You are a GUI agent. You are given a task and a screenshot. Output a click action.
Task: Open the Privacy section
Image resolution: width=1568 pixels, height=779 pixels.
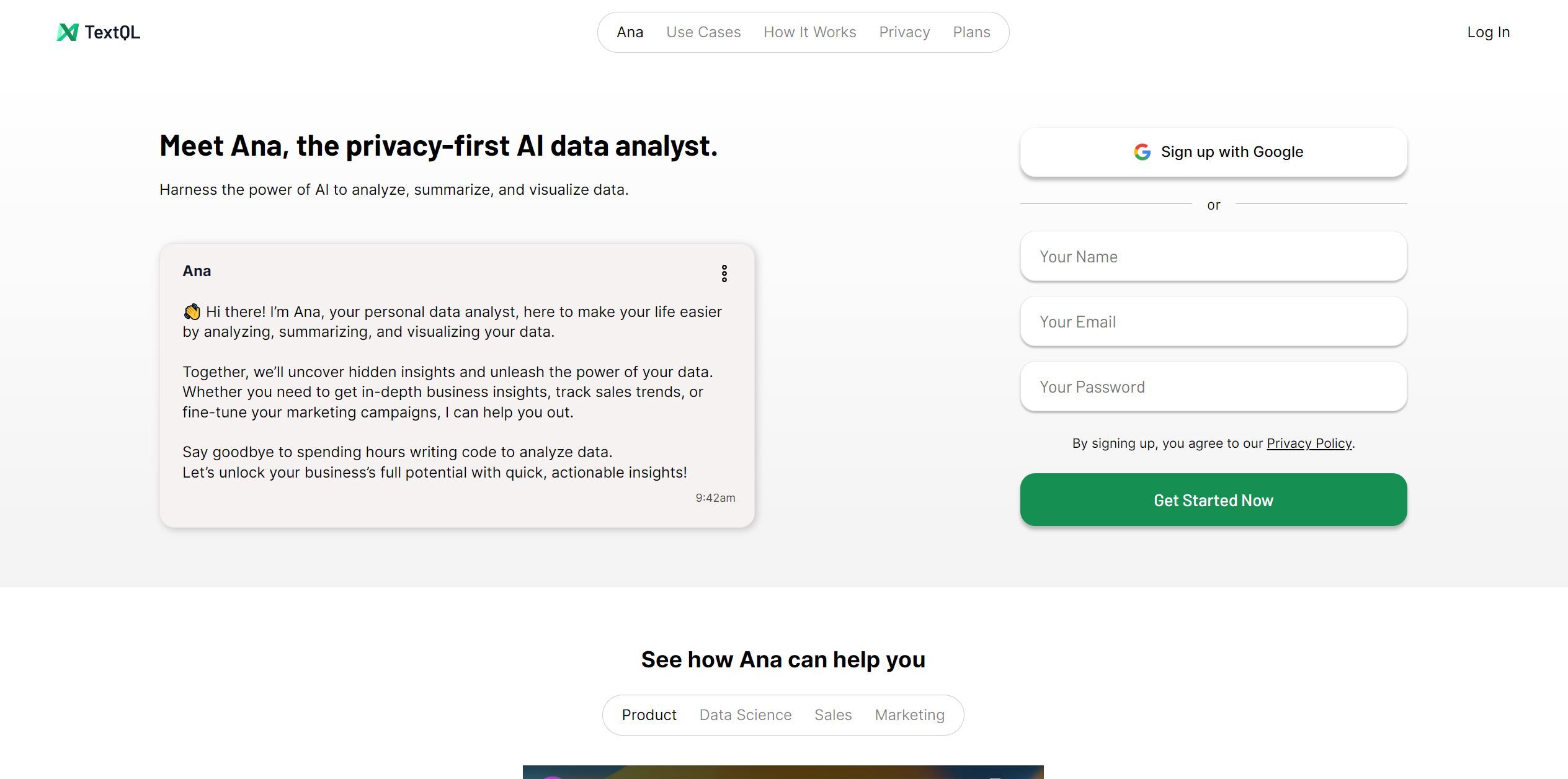tap(904, 32)
